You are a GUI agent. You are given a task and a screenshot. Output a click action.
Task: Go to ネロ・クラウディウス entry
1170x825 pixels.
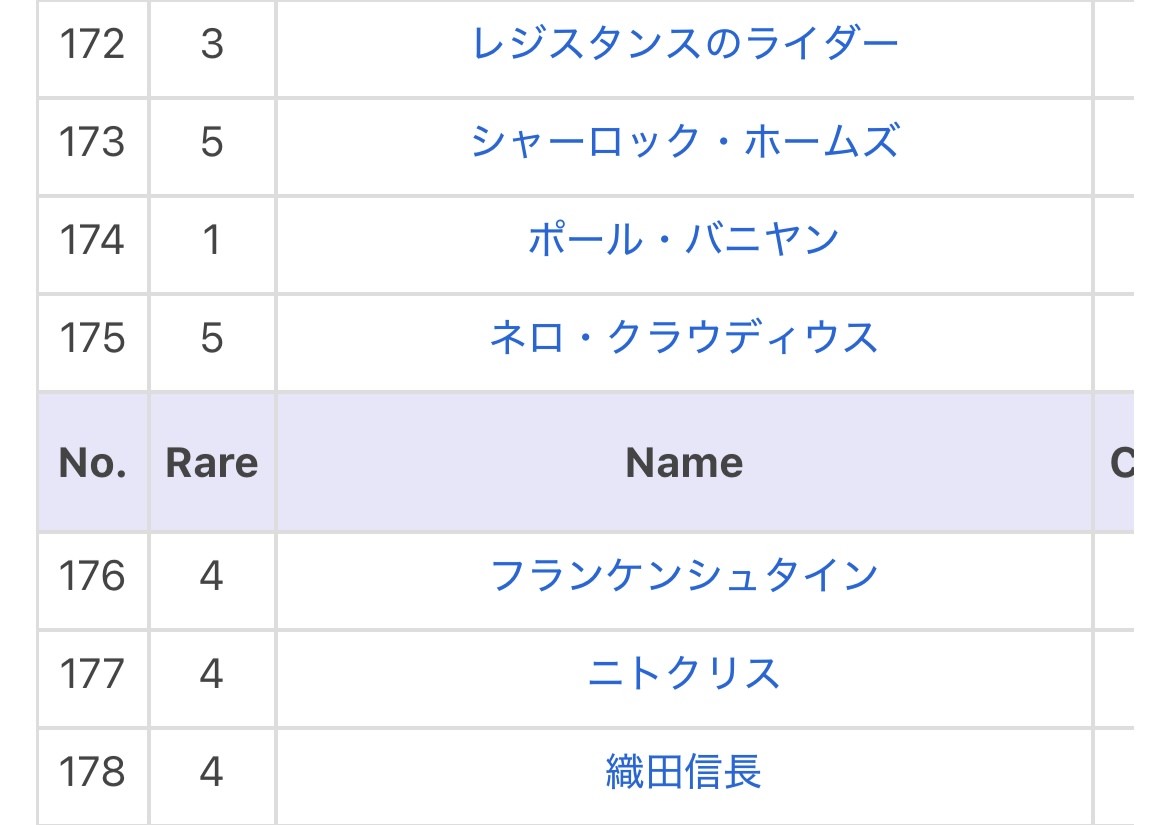click(x=684, y=338)
